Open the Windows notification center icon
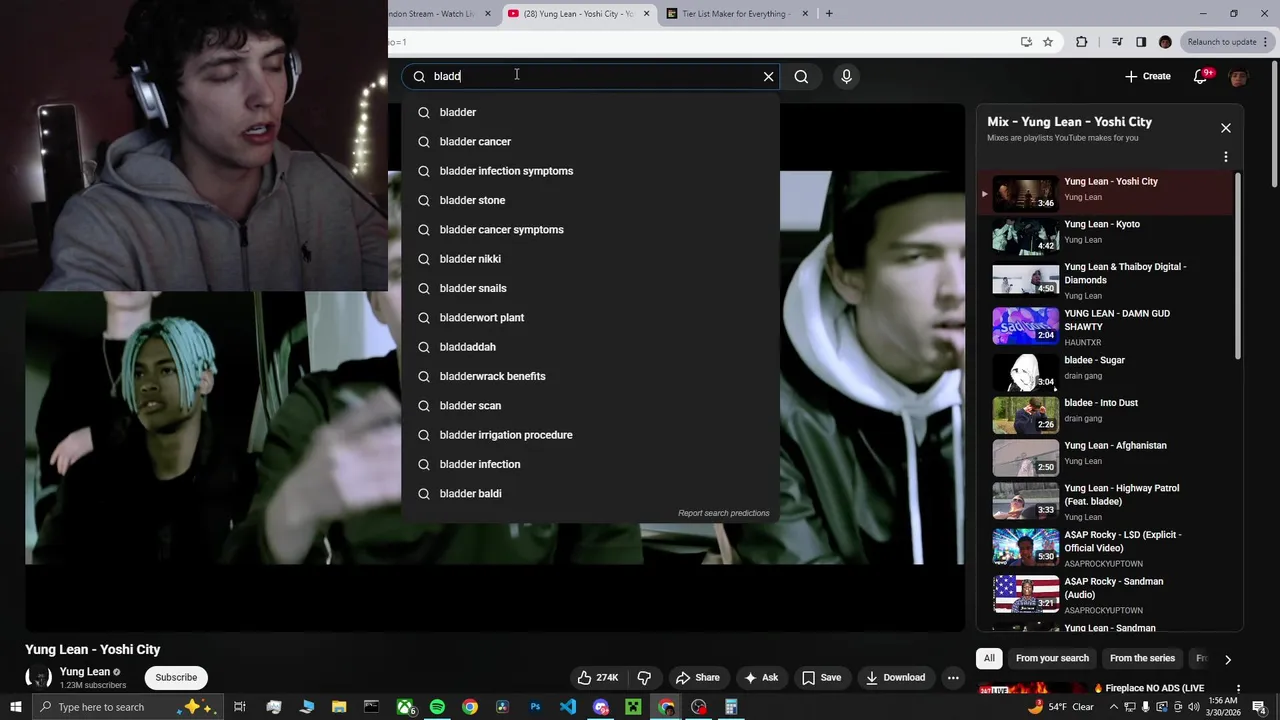 1259,707
